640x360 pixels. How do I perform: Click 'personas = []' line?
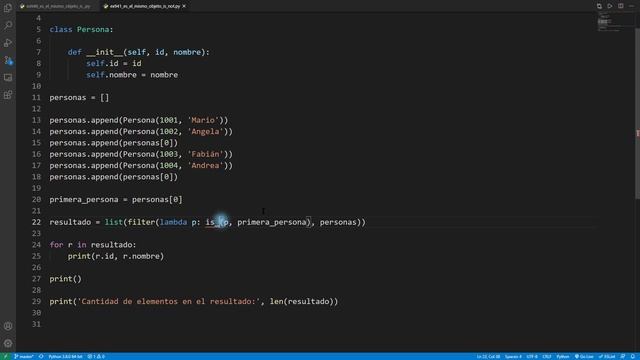(x=79, y=98)
